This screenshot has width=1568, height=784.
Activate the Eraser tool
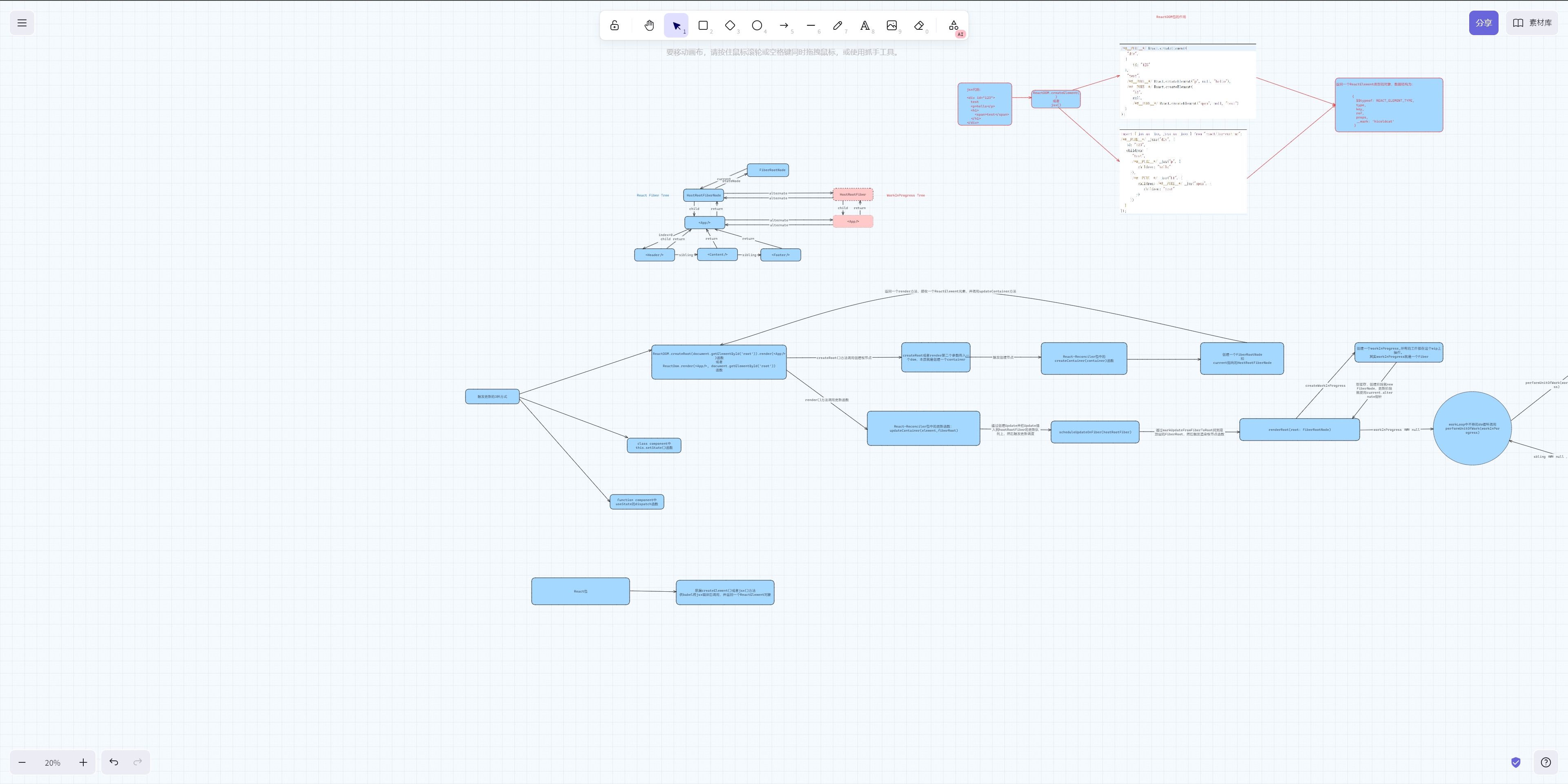pos(918,26)
